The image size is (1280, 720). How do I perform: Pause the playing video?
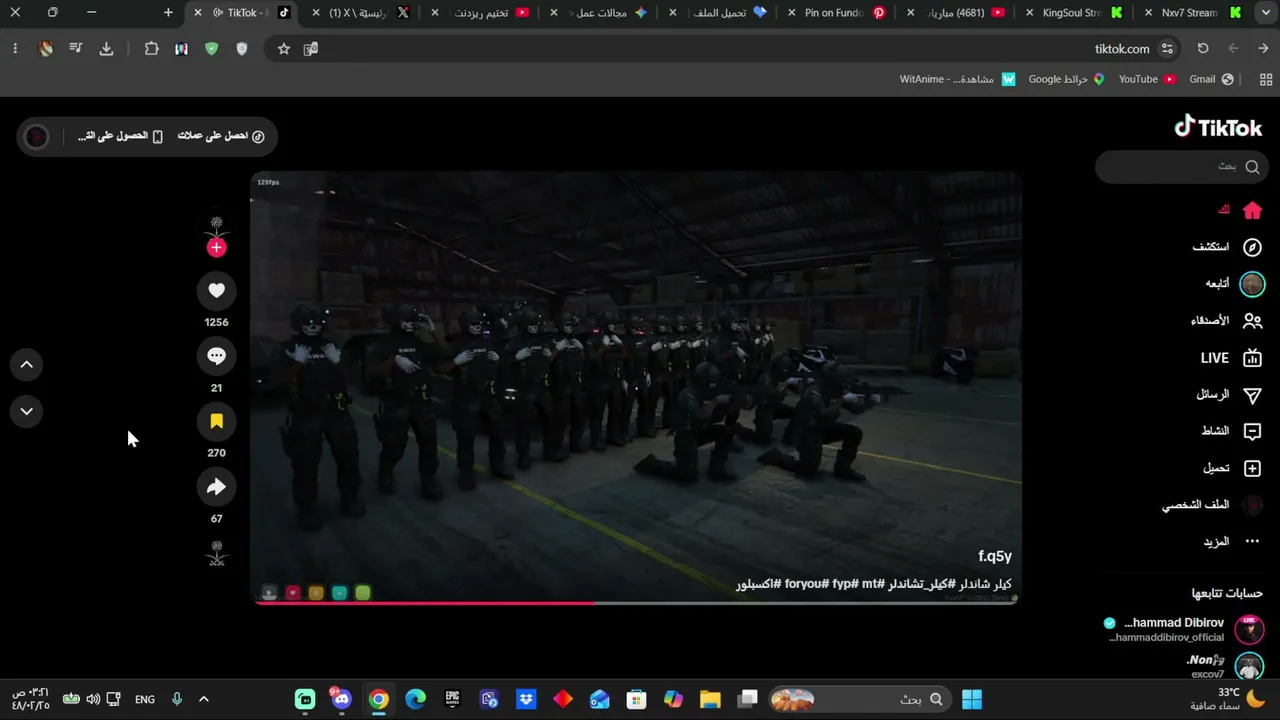coord(636,386)
